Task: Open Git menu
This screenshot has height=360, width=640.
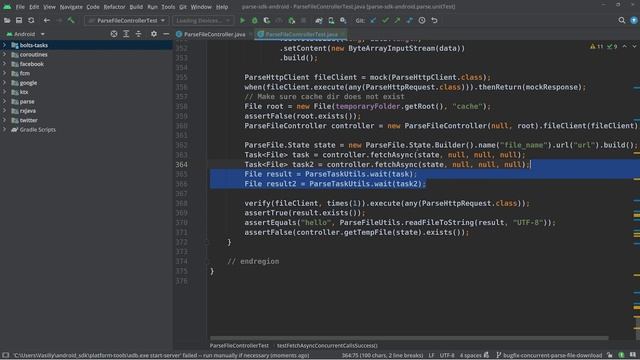Action: point(183,7)
